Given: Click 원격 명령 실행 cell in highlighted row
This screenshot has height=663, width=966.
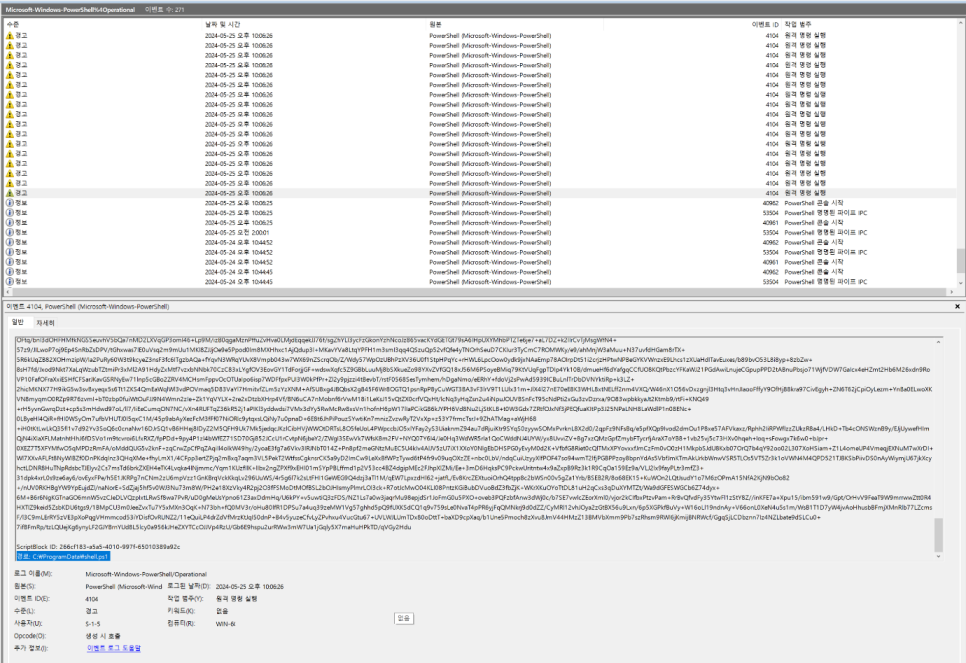Looking at the screenshot, I should [x=805, y=193].
